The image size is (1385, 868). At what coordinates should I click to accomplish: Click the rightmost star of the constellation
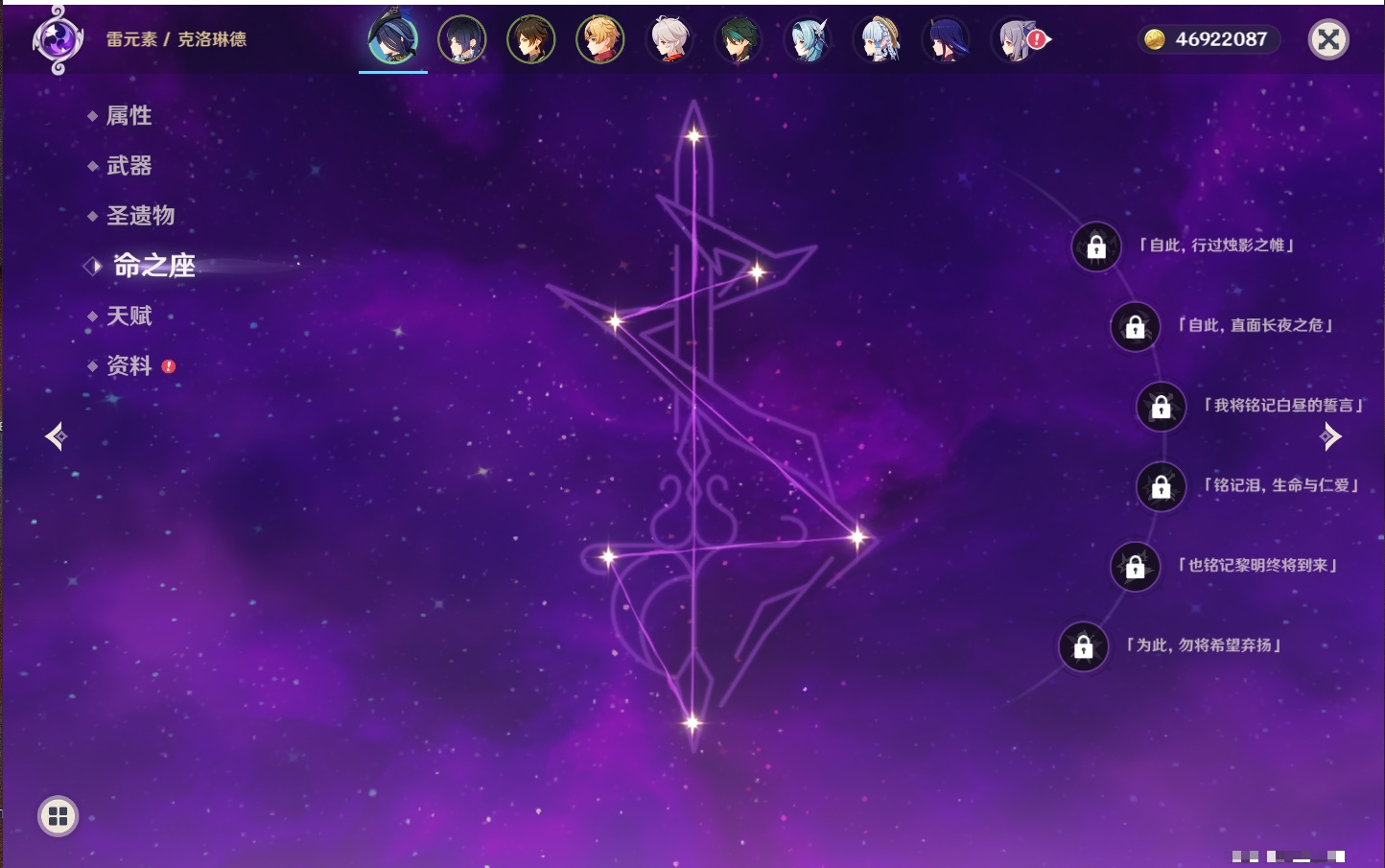tap(857, 537)
